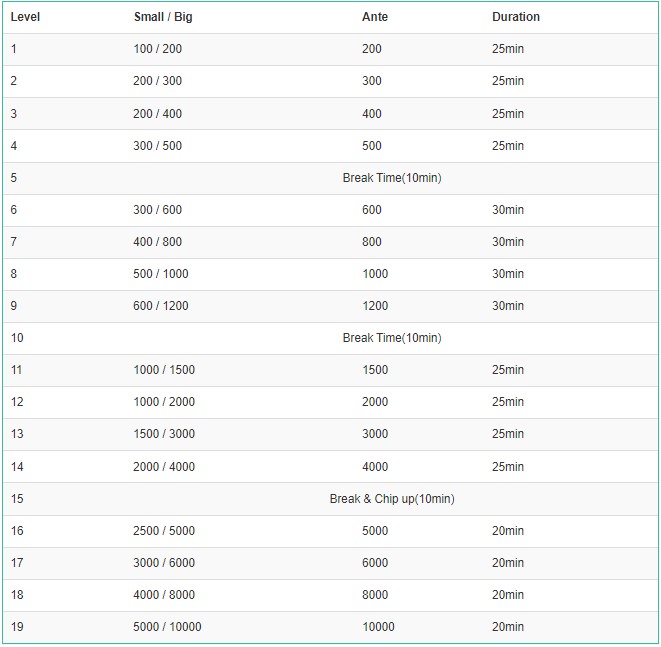
Task: Click the 25min duration in level 13 row
Action: 508,434
